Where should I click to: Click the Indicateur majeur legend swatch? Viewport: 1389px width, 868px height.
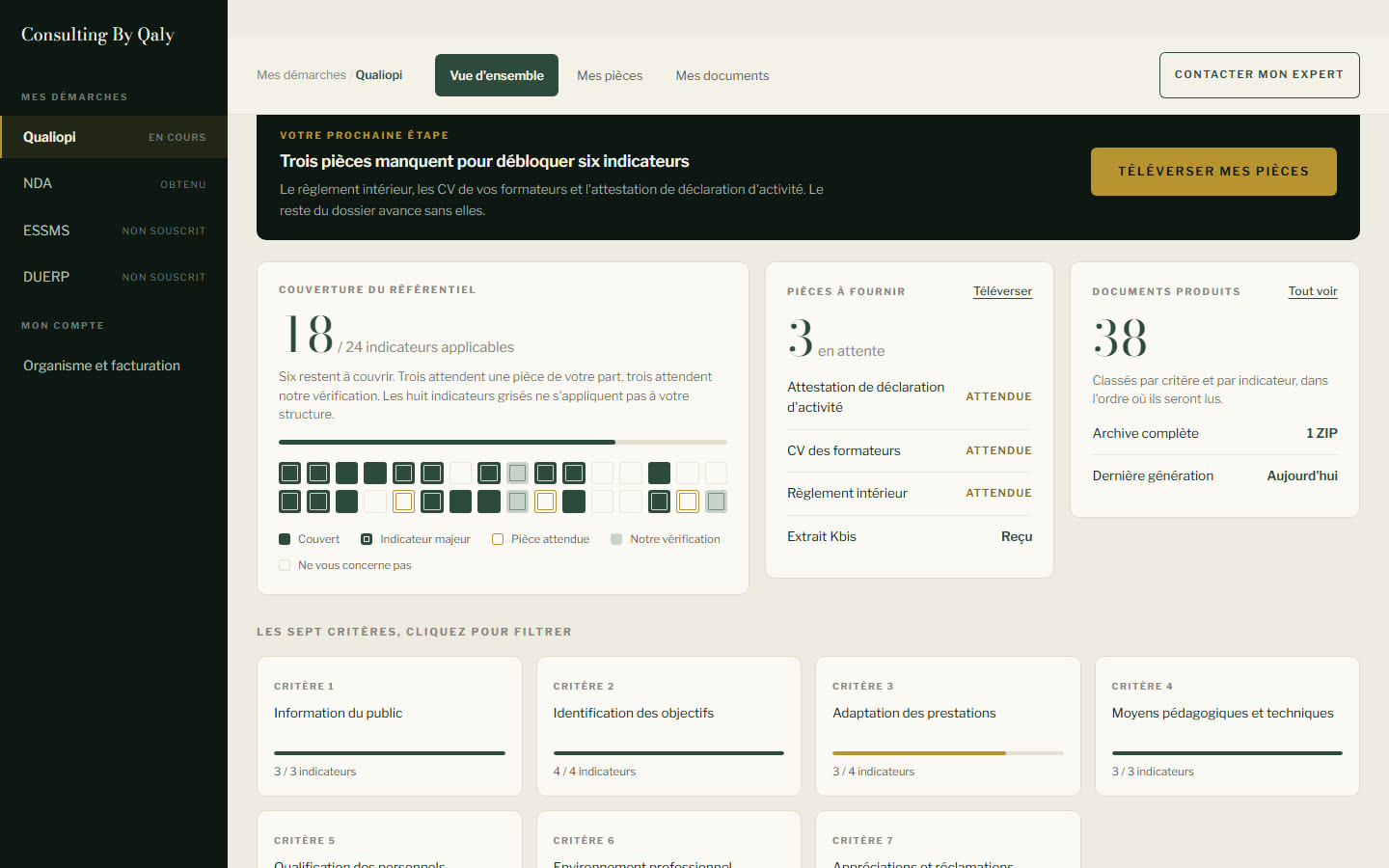[x=367, y=539]
